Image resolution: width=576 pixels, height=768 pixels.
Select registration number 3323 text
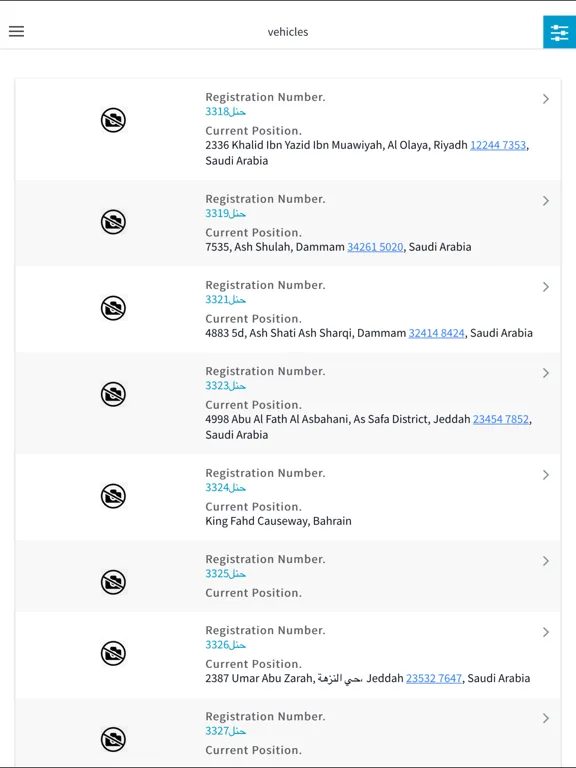coord(225,385)
